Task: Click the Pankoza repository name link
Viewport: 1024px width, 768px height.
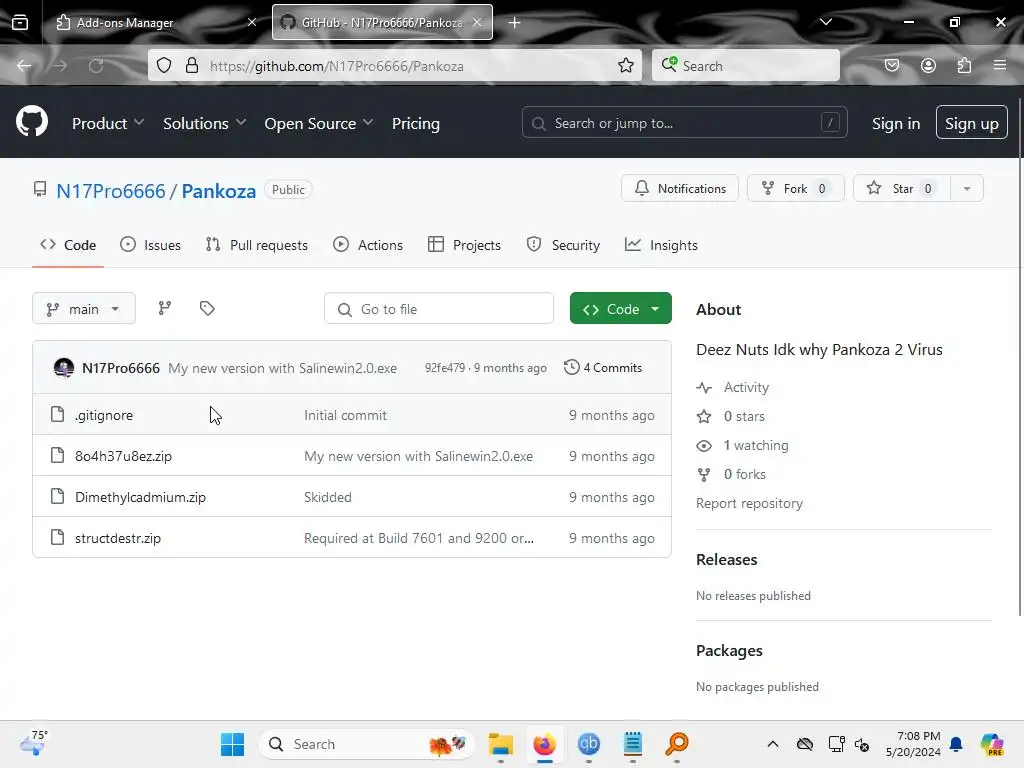Action: [x=218, y=191]
